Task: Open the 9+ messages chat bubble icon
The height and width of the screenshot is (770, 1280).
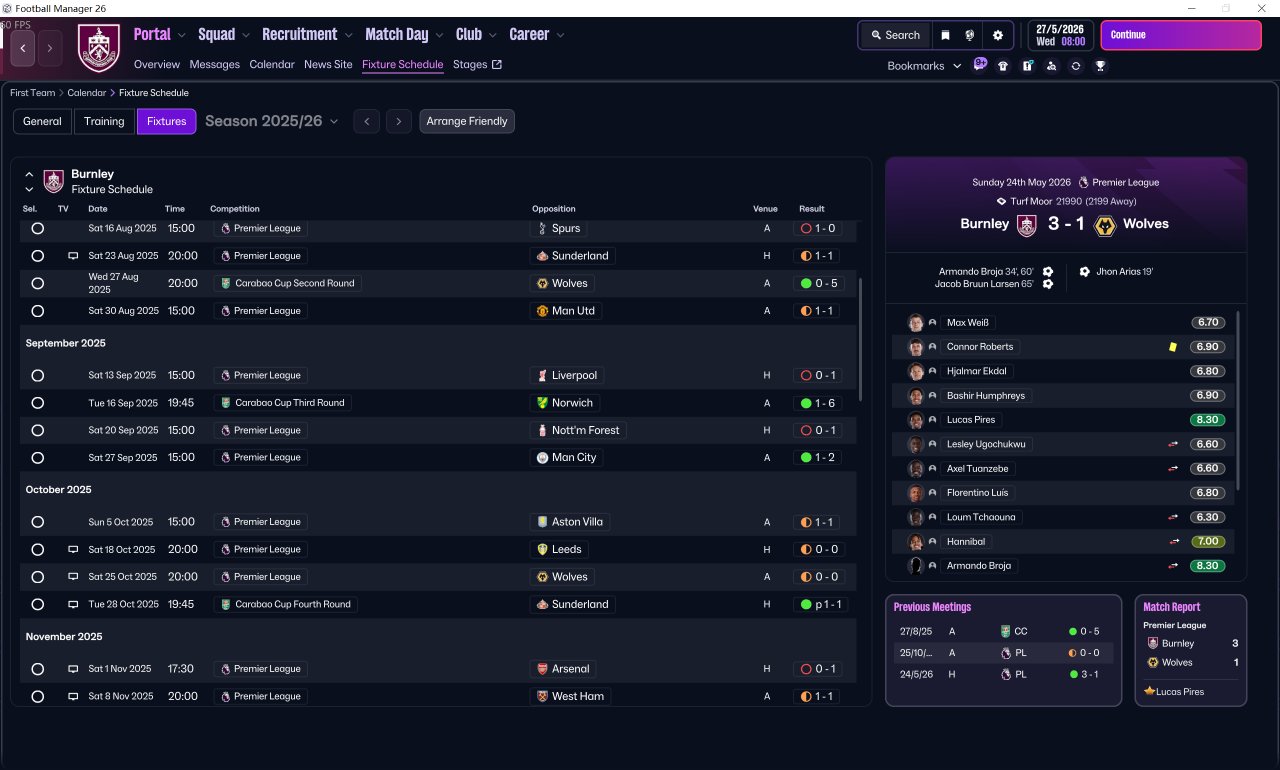Action: 980,65
